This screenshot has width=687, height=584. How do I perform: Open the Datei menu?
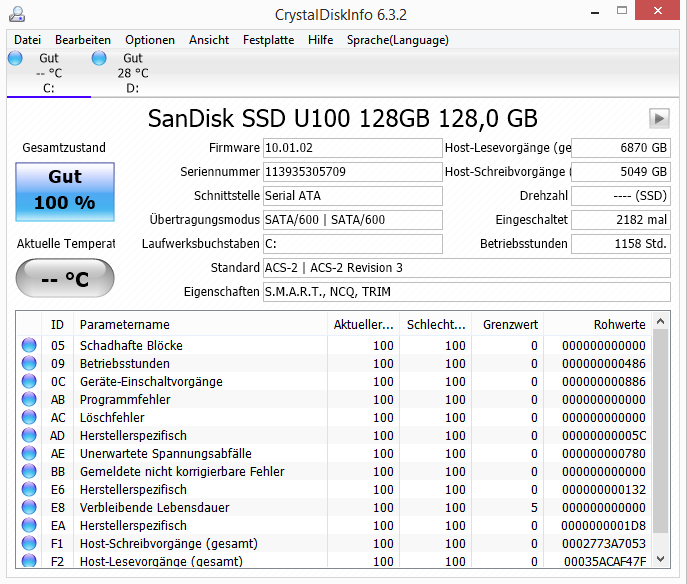point(27,40)
